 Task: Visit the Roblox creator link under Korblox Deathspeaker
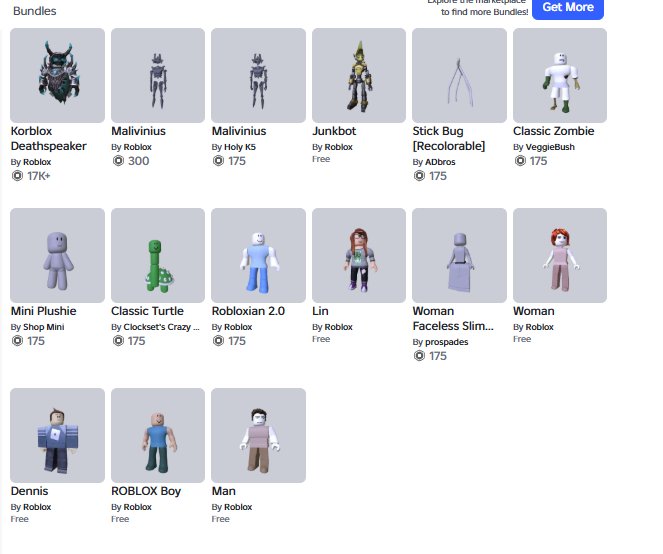click(37, 162)
